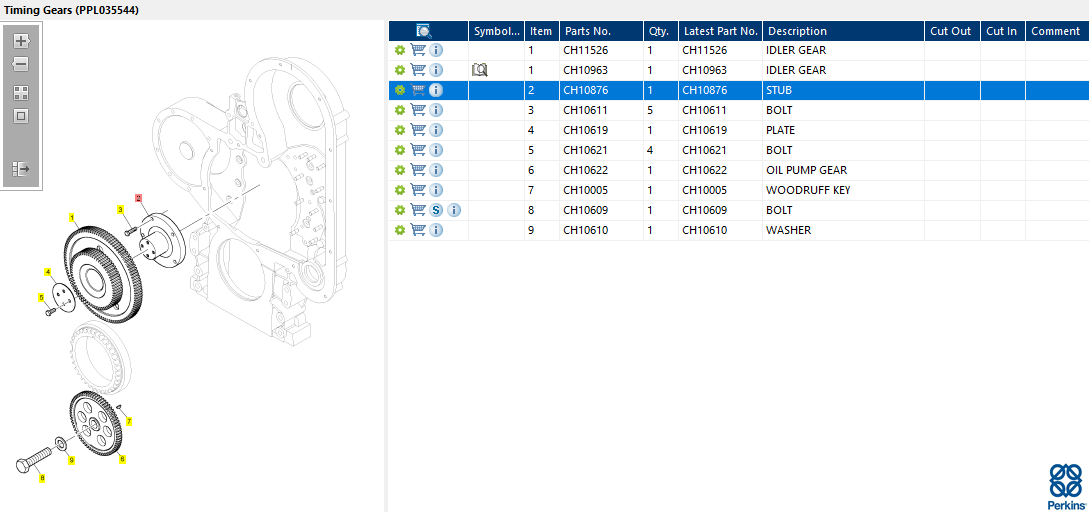
Task: Zoom out of the parts diagram
Action: click(x=20, y=64)
